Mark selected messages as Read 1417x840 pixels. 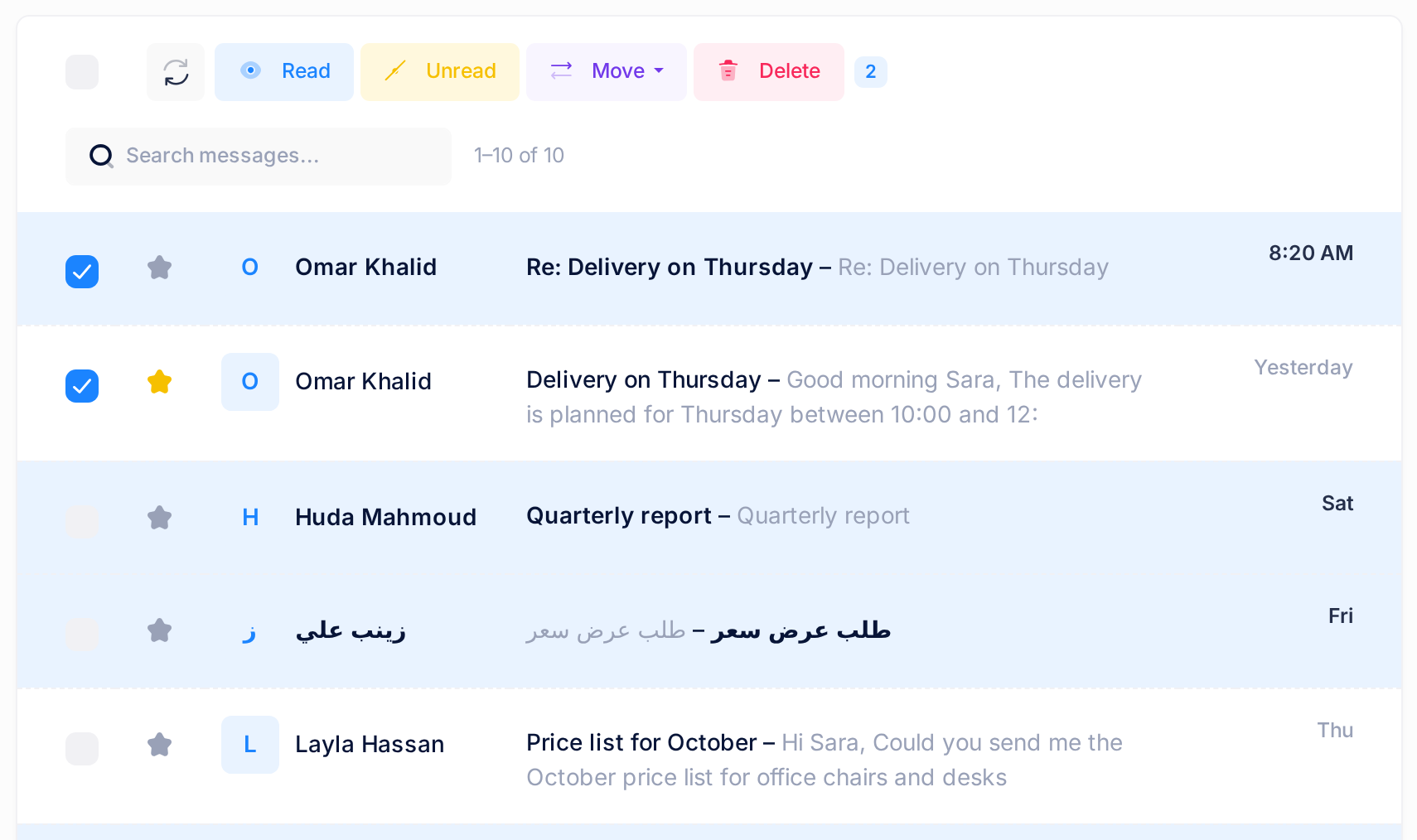(x=284, y=72)
